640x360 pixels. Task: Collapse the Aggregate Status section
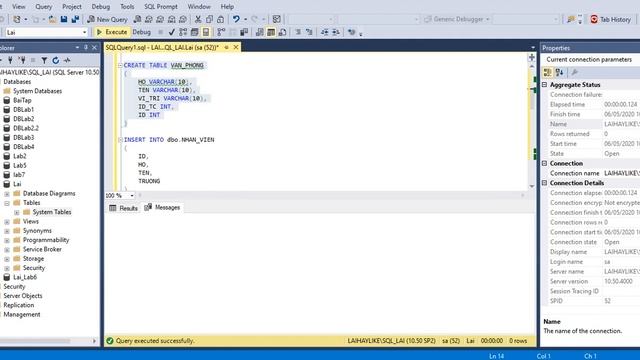(x=544, y=85)
